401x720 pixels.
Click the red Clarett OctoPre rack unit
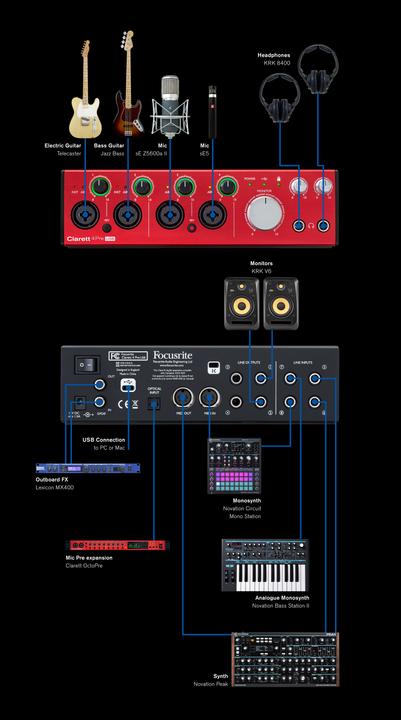click(x=118, y=545)
